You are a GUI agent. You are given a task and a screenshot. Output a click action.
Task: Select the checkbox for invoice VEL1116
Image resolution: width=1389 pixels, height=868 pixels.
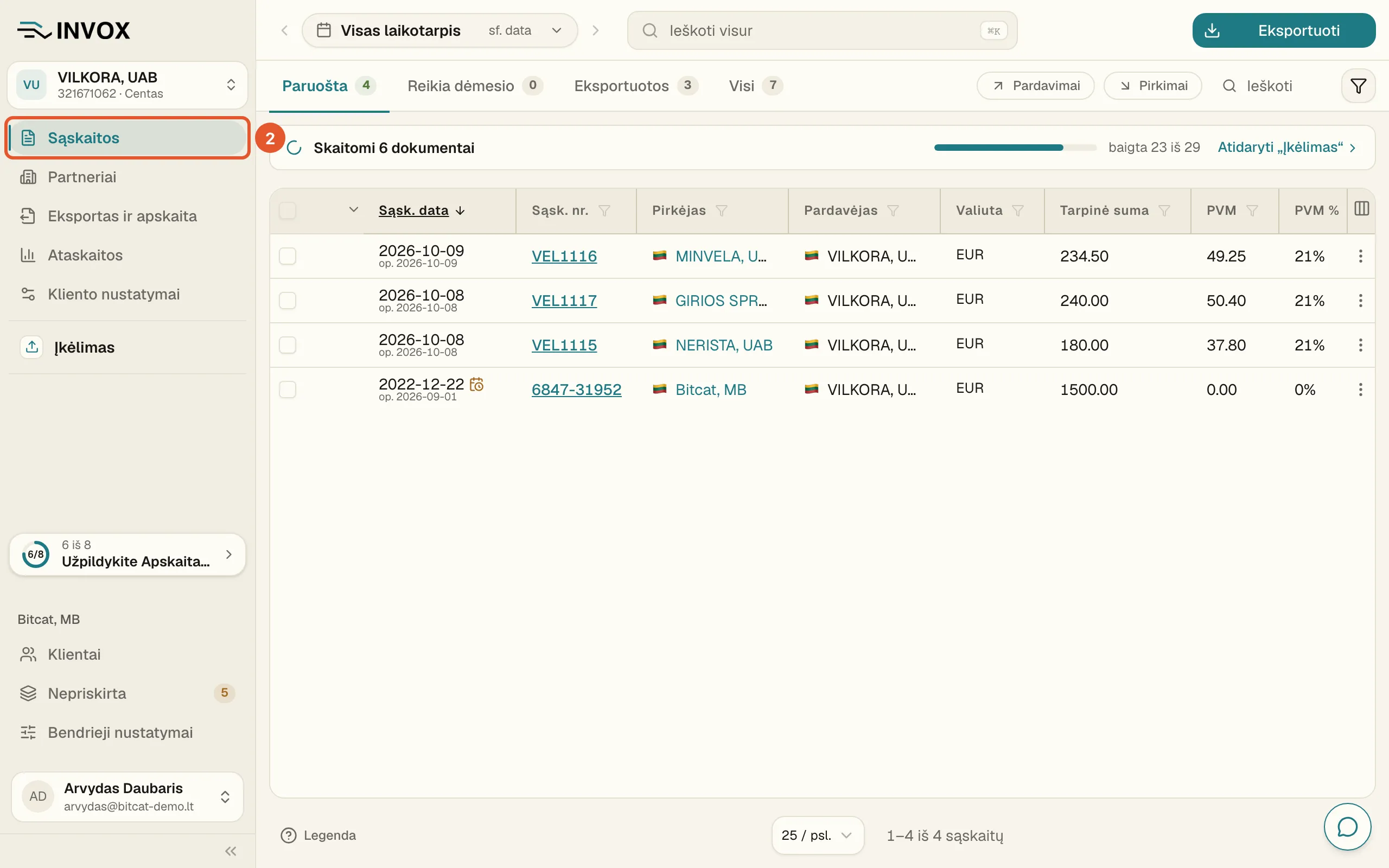click(x=288, y=256)
